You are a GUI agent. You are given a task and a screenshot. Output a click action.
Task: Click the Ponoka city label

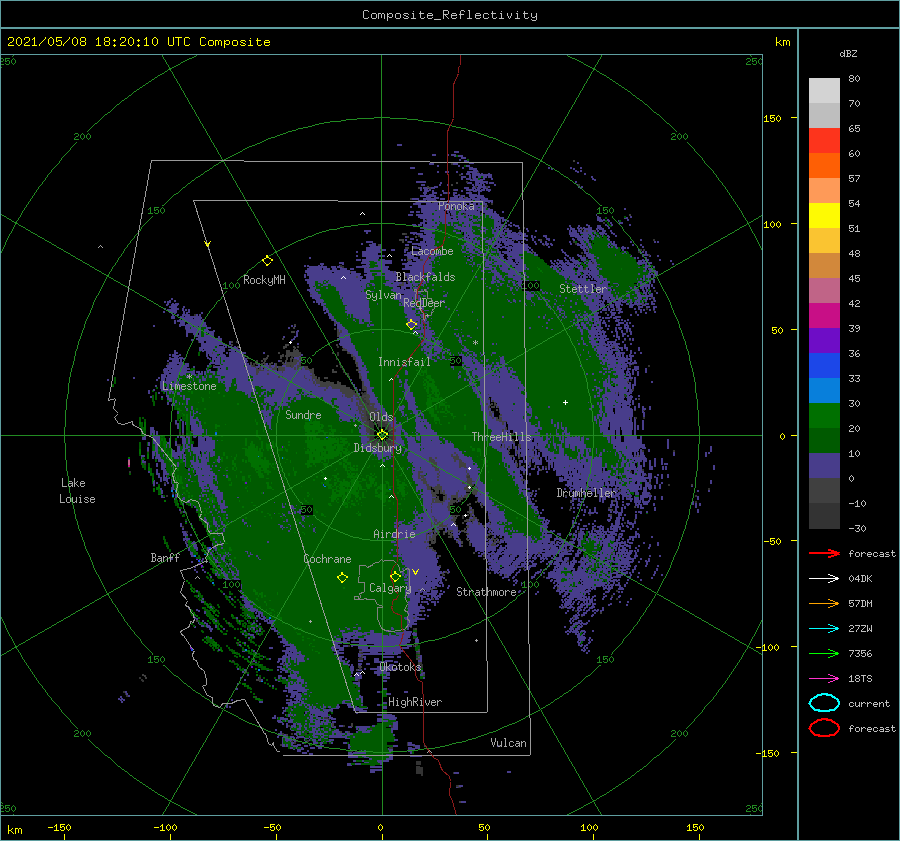(x=456, y=206)
